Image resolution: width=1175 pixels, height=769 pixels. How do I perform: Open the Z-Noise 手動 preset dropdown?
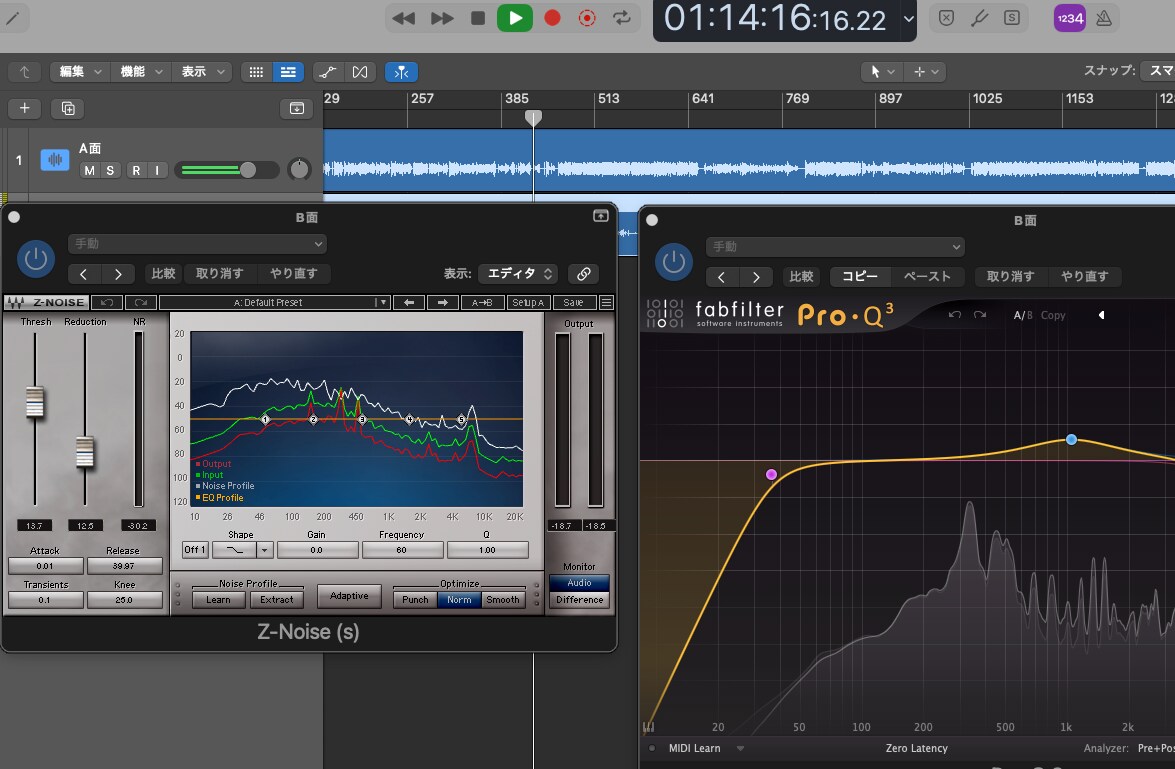point(198,244)
